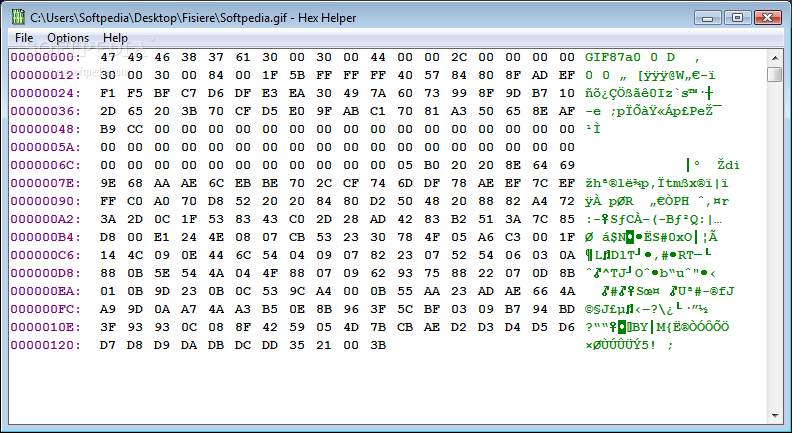
Task: Click byte F1 in row 00000024
Action: pyautogui.click(x=108, y=93)
